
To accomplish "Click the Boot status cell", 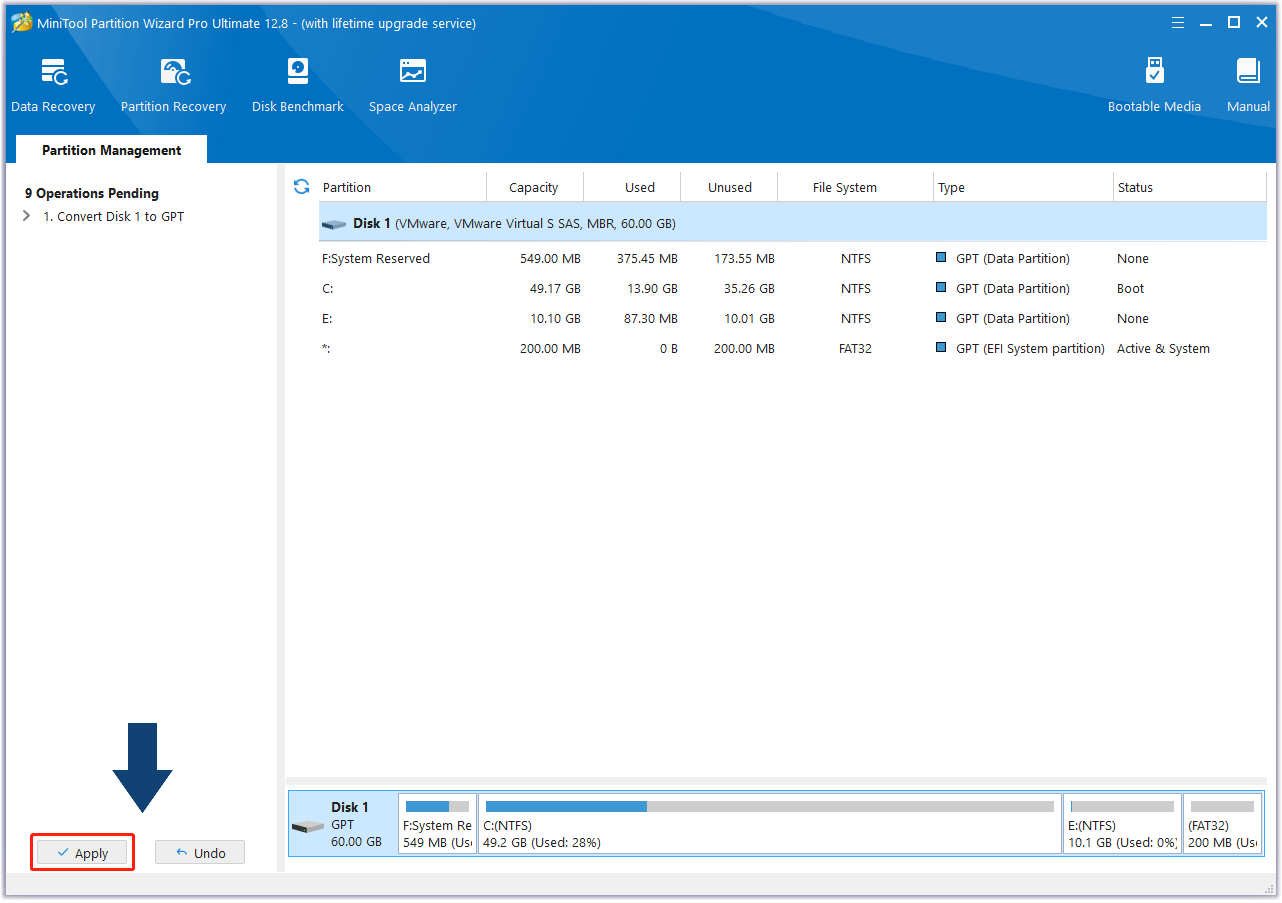I will (x=1131, y=288).
